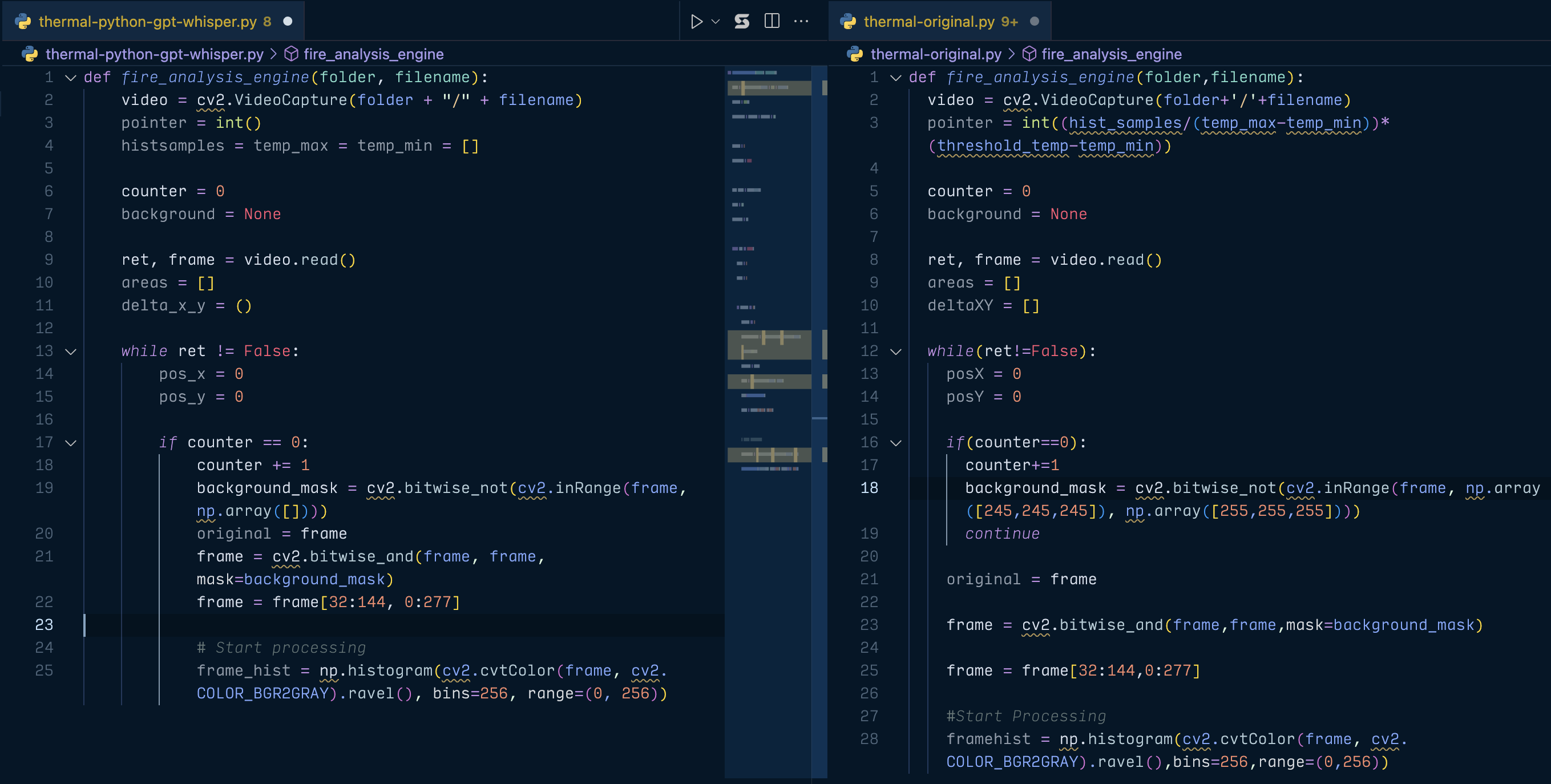Click fire_analysis_engine breadcrumb in left editor
The image size is (1551, 784).
click(x=373, y=54)
